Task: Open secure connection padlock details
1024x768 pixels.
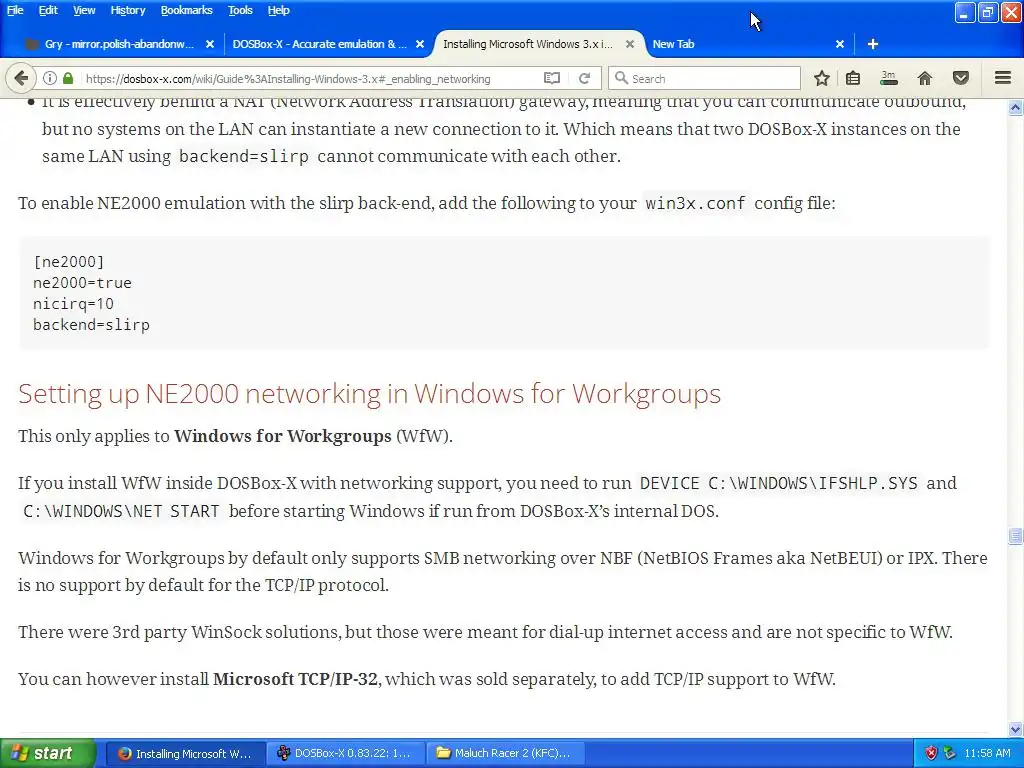Action: (x=68, y=78)
